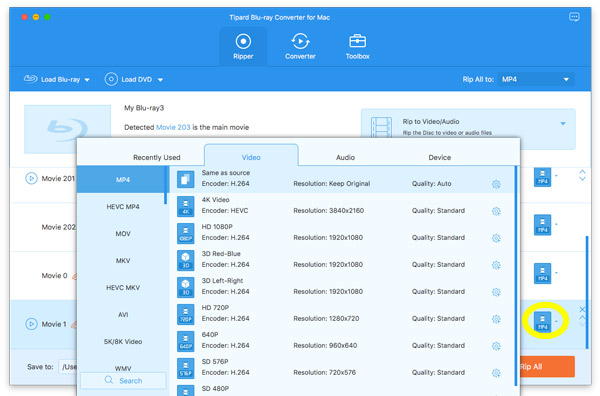Open settings gear for SD 576P

tap(496, 373)
